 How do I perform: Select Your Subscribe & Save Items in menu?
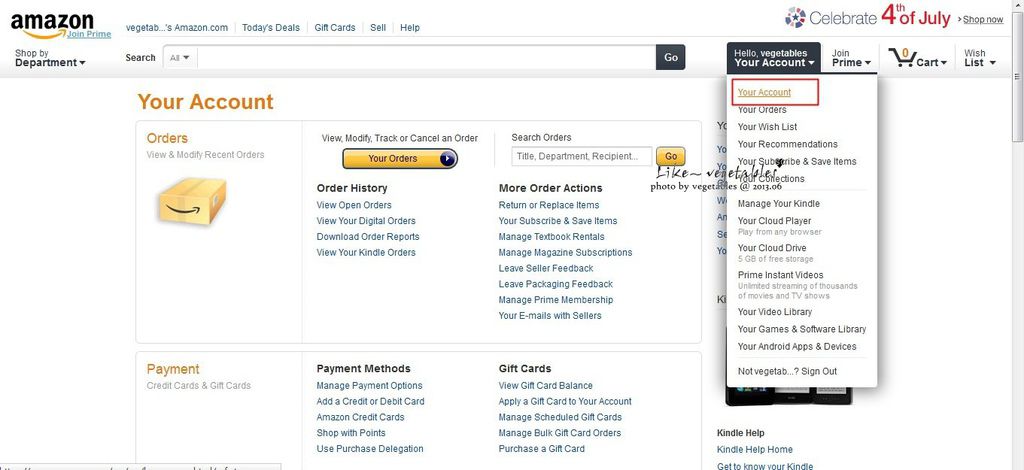(797, 161)
